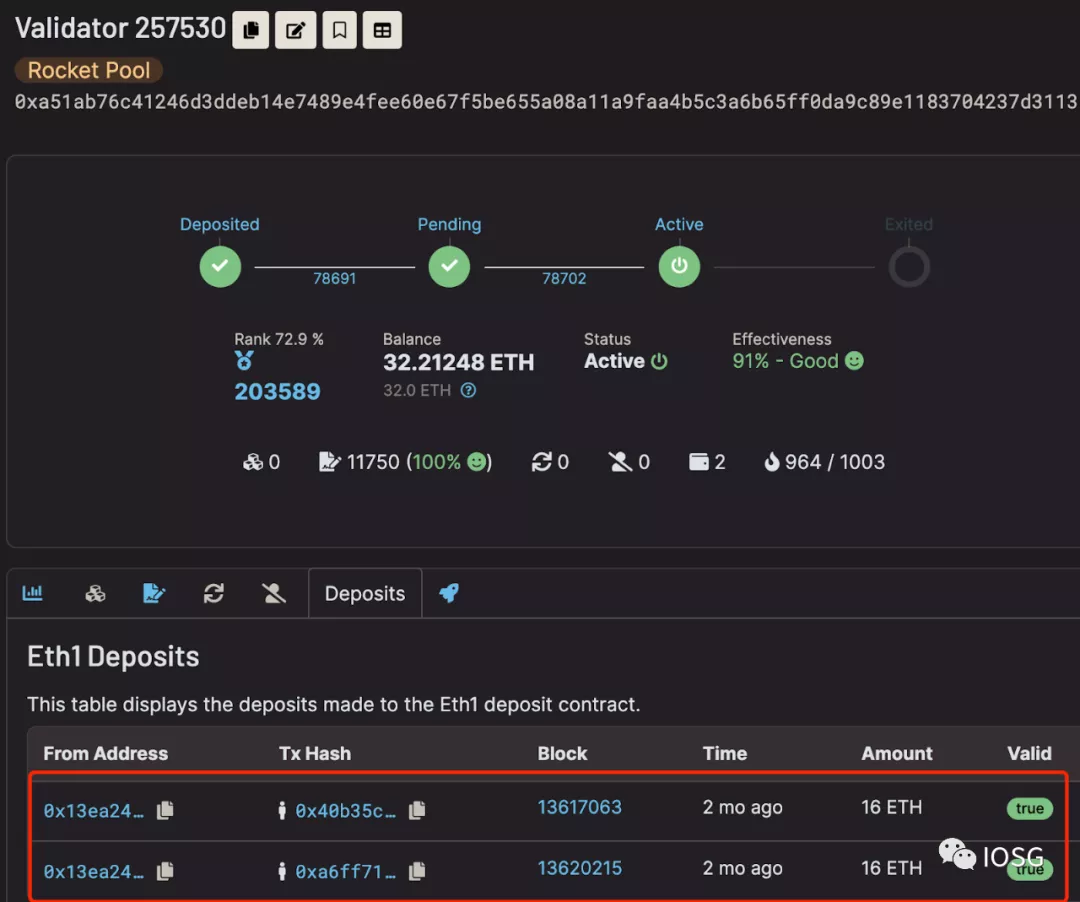This screenshot has height=902, width=1080.
Task: Click the edit validator name icon
Action: click(x=295, y=30)
